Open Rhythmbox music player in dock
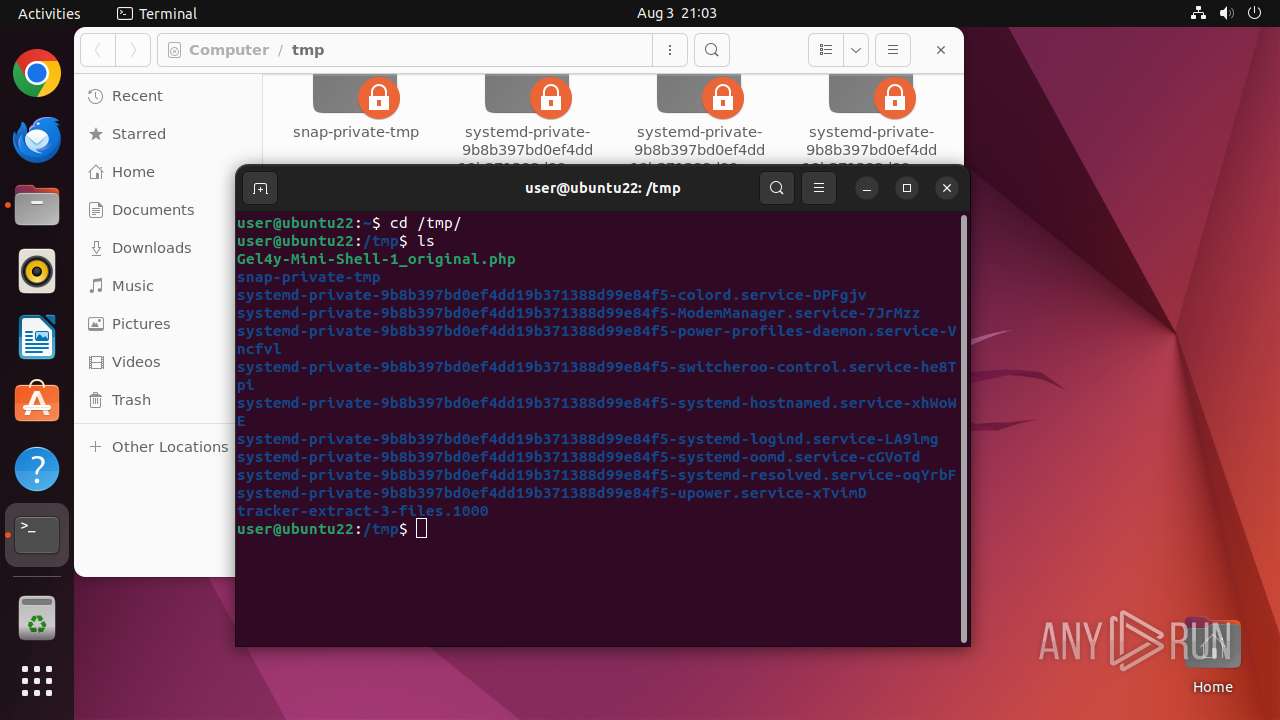The height and width of the screenshot is (720, 1280). coord(37,271)
